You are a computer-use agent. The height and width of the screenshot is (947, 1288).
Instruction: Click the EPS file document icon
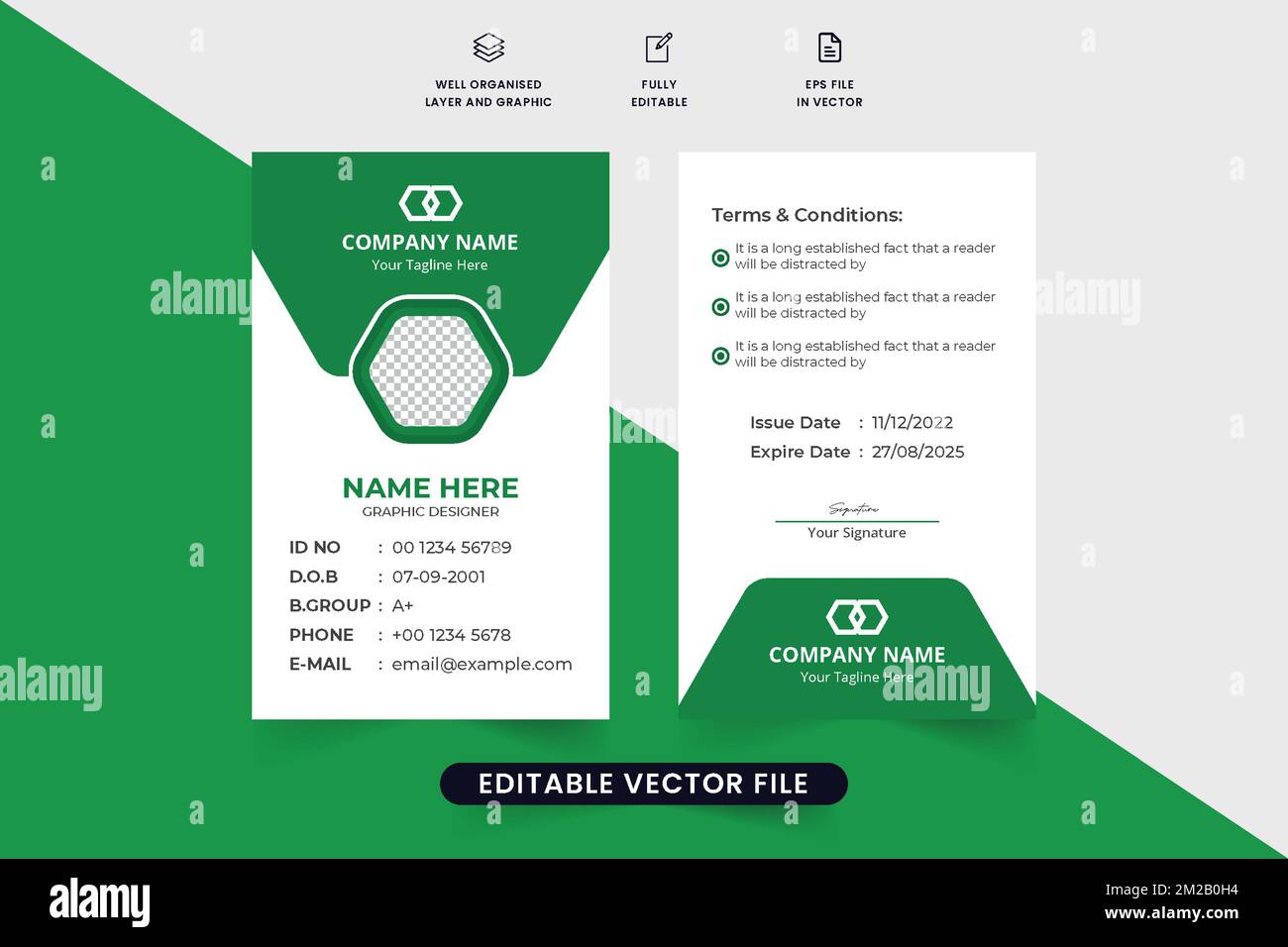[x=830, y=46]
